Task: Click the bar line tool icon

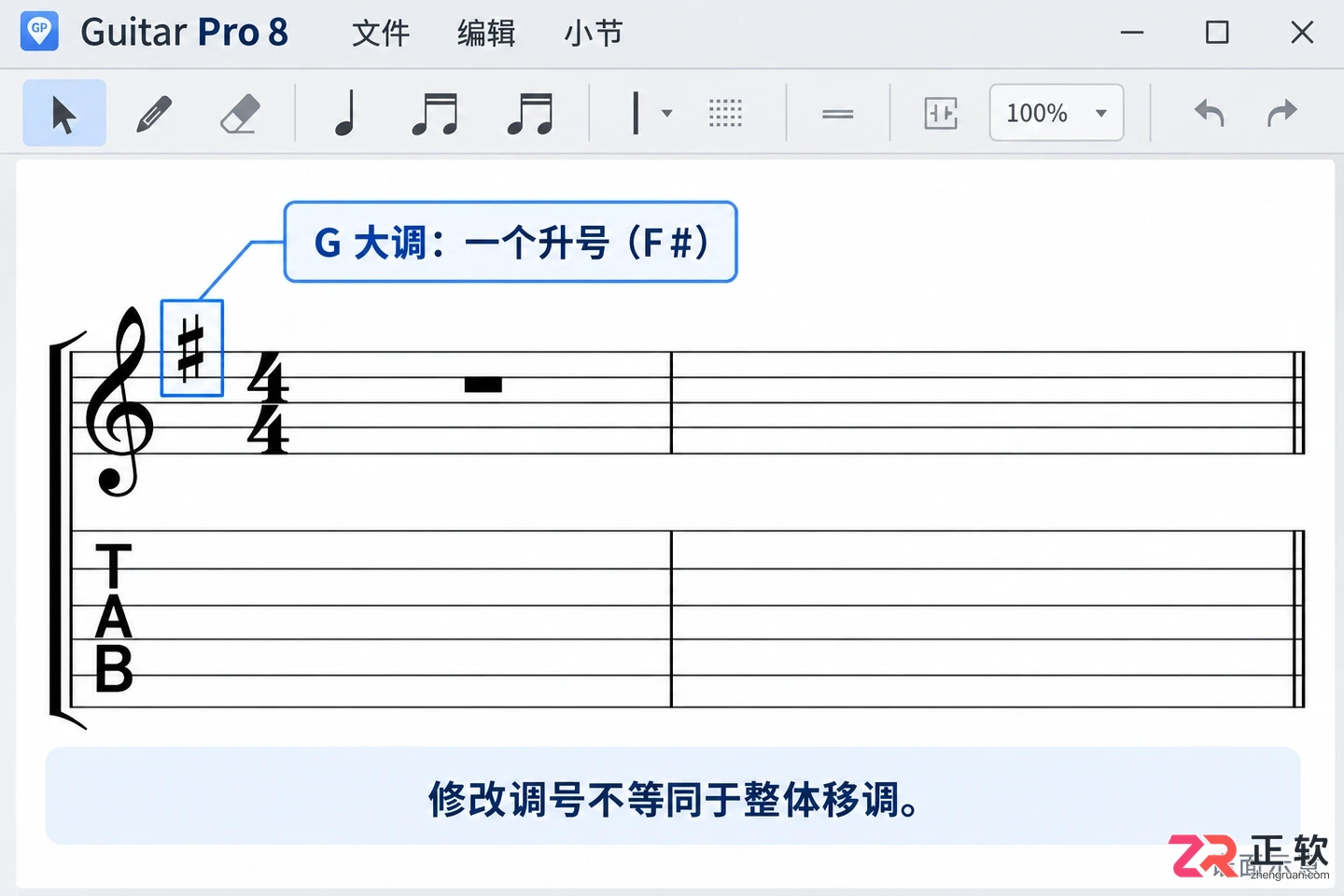Action: [636, 114]
